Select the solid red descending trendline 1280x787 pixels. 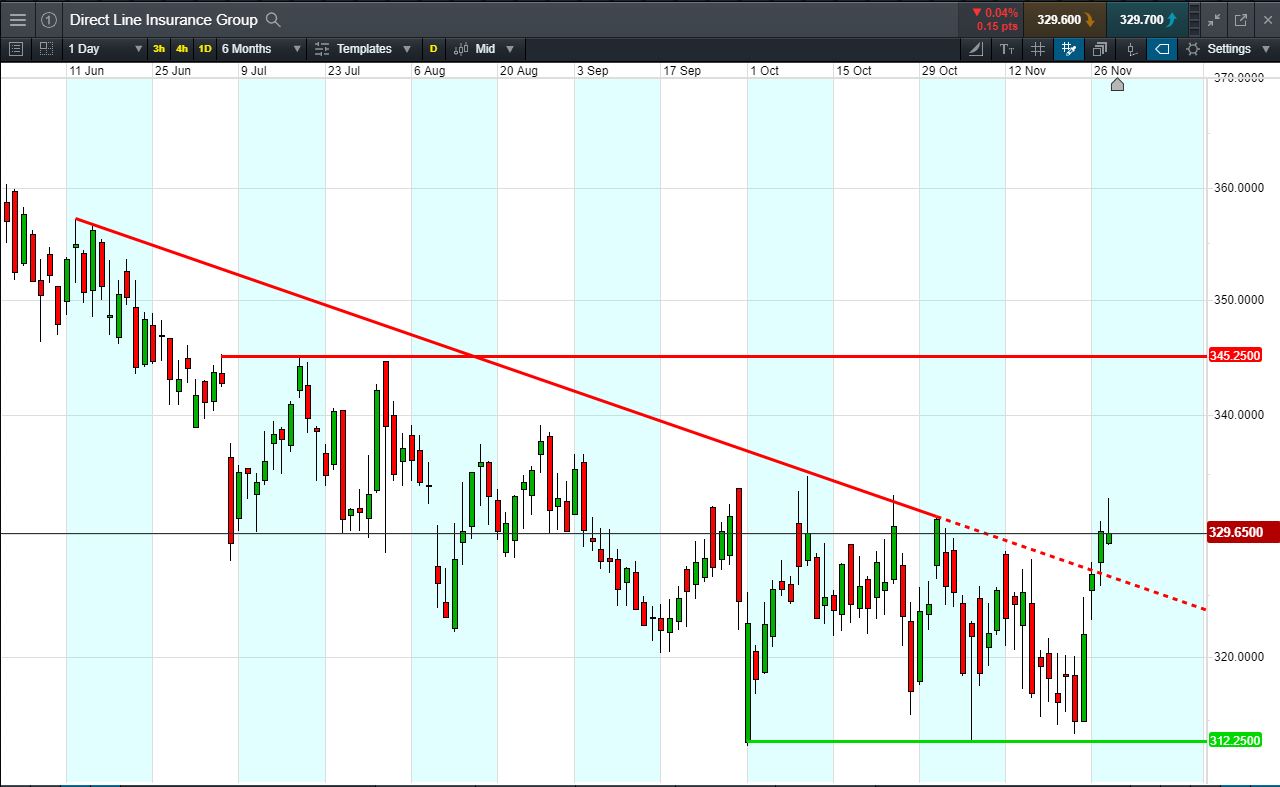click(507, 368)
